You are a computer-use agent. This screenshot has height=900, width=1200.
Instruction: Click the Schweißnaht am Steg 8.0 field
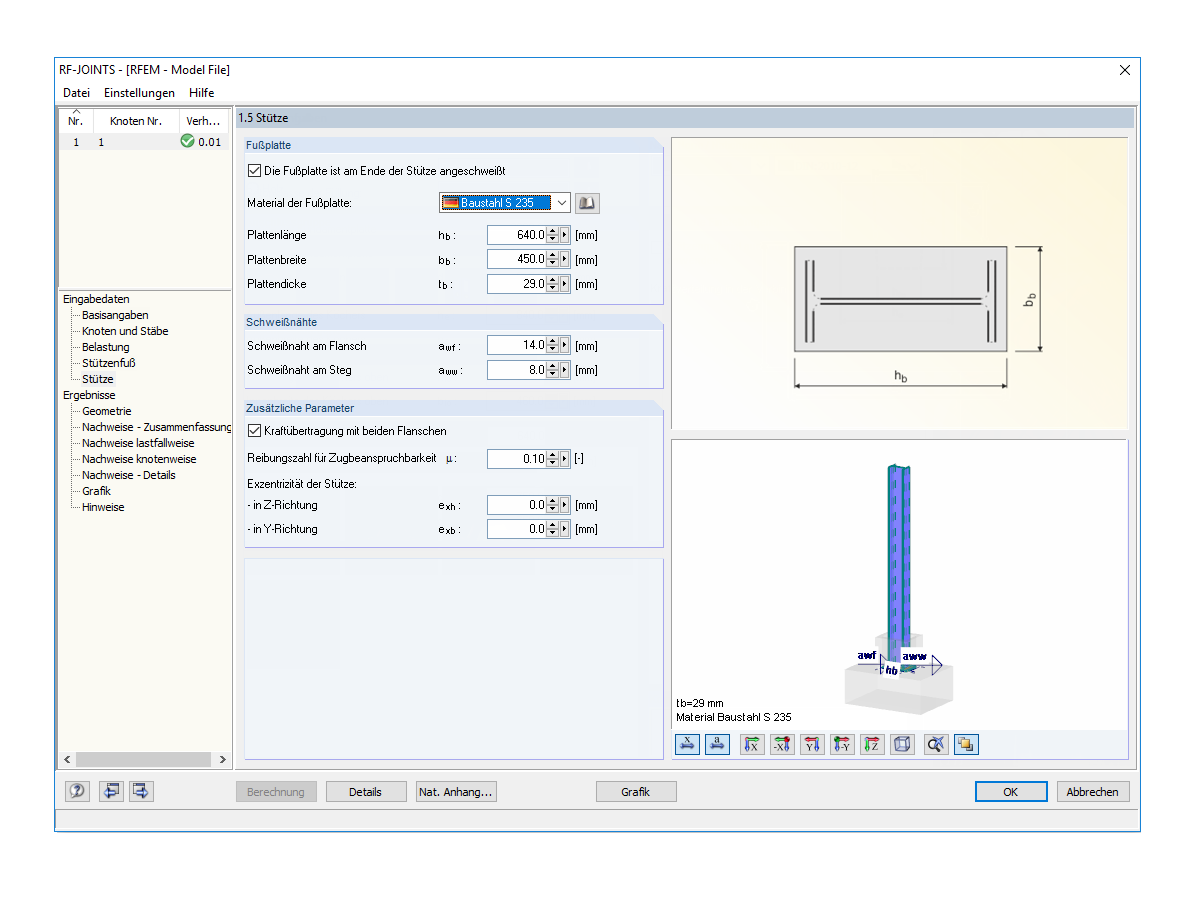point(517,369)
